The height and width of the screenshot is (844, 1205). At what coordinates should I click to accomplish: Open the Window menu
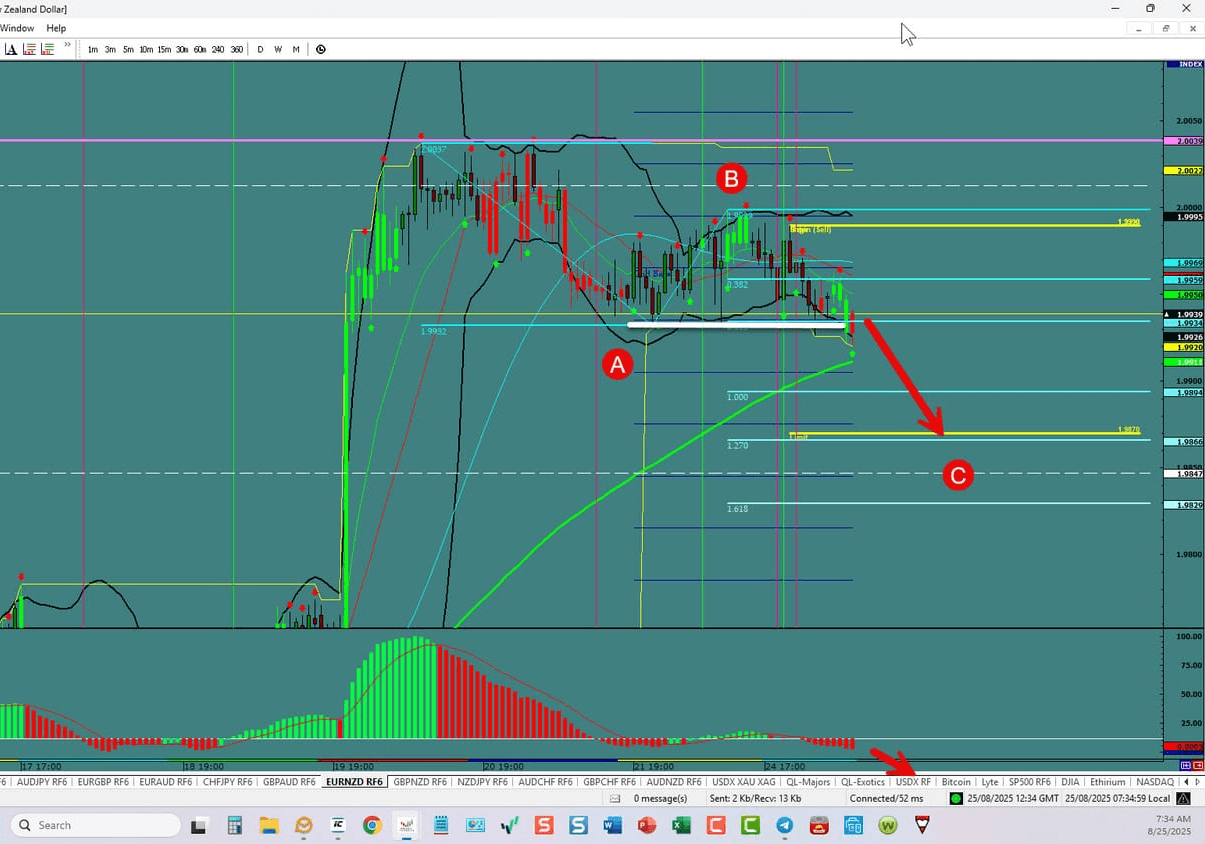[x=17, y=28]
